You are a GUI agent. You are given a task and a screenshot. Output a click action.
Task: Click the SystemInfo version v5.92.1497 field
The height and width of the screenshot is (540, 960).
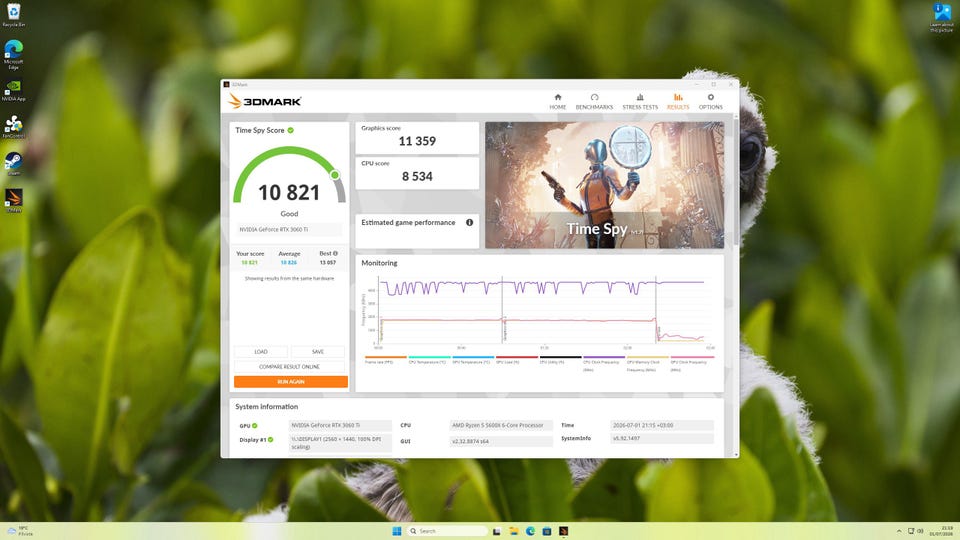point(662,438)
